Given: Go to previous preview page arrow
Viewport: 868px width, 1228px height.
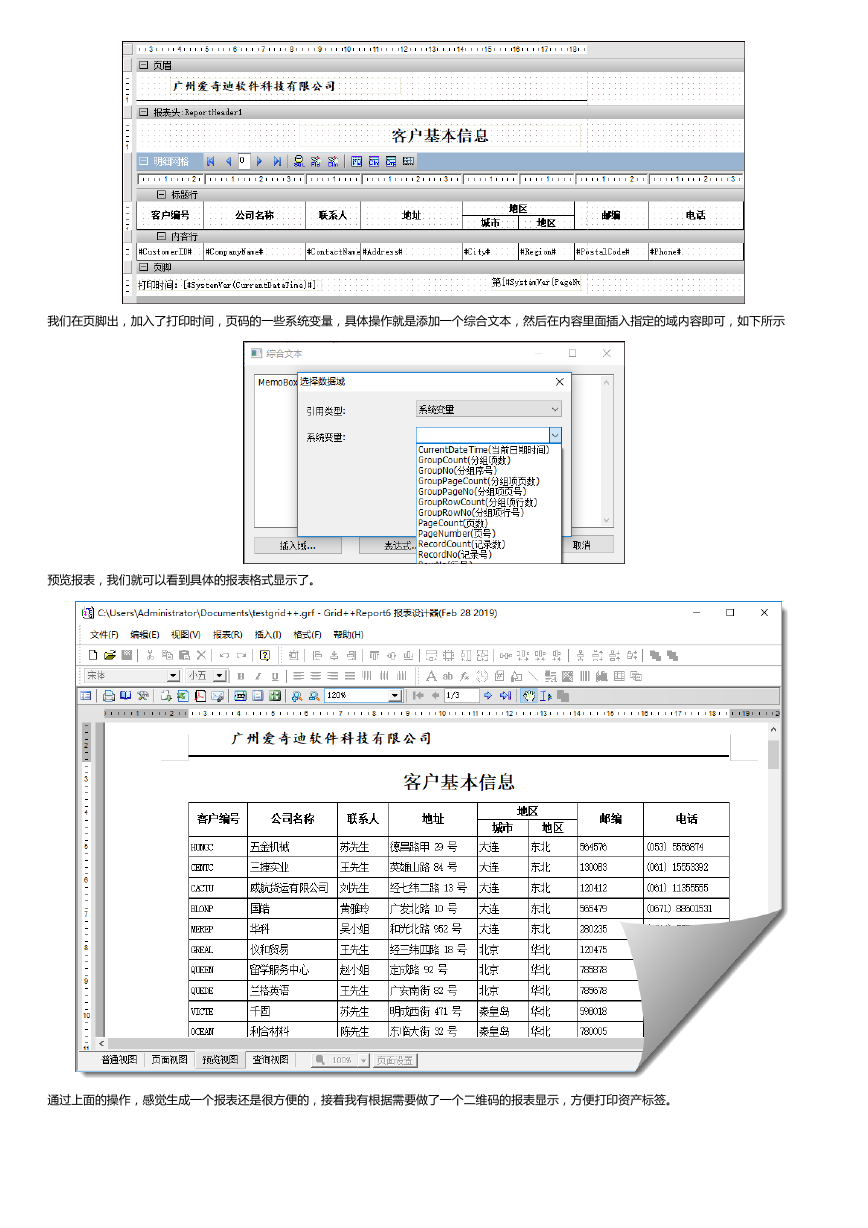Looking at the screenshot, I should coord(435,695).
